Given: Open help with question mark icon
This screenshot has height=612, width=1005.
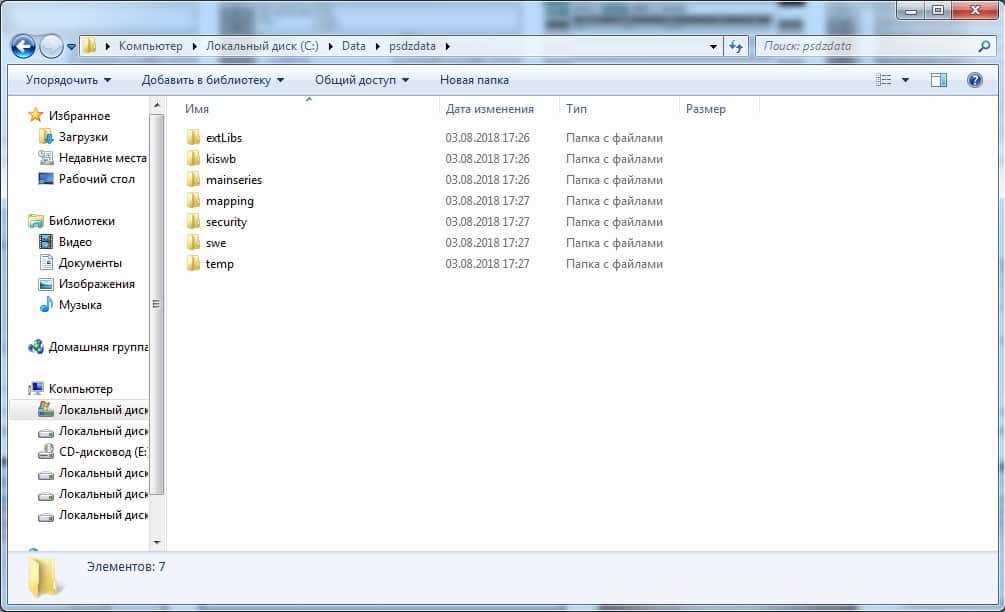Looking at the screenshot, I should [974, 80].
